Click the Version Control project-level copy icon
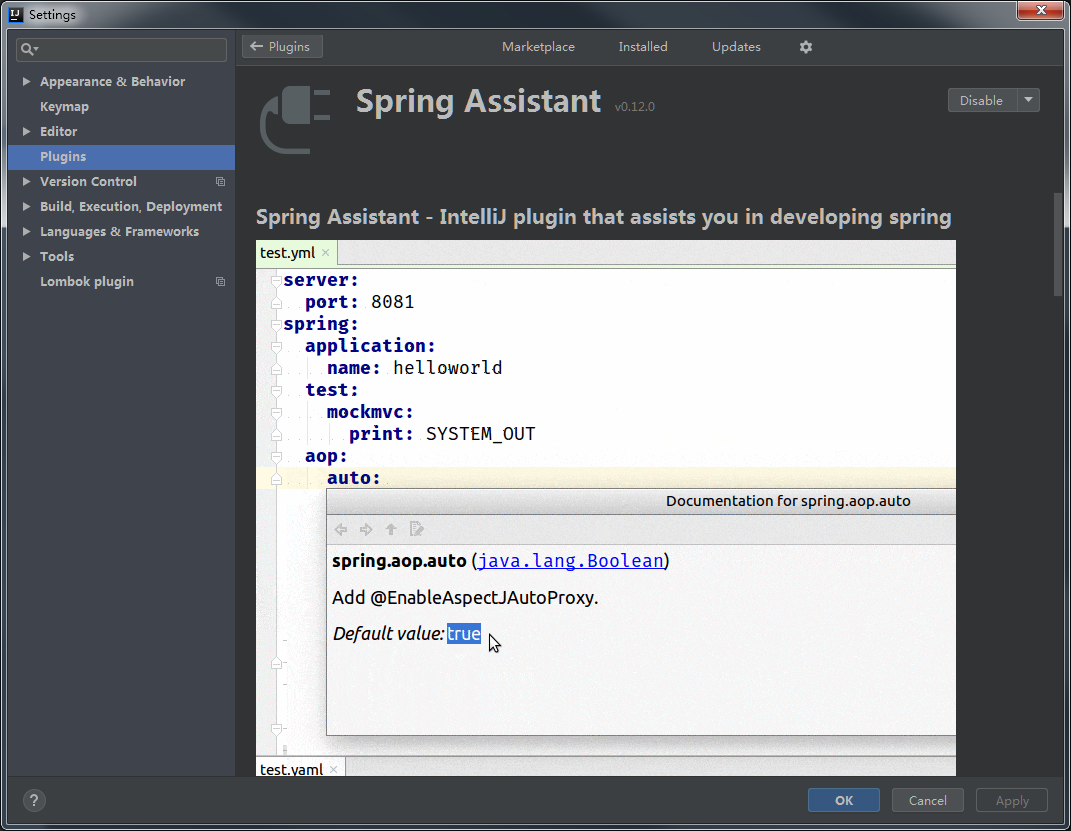1071x831 pixels. [x=220, y=182]
